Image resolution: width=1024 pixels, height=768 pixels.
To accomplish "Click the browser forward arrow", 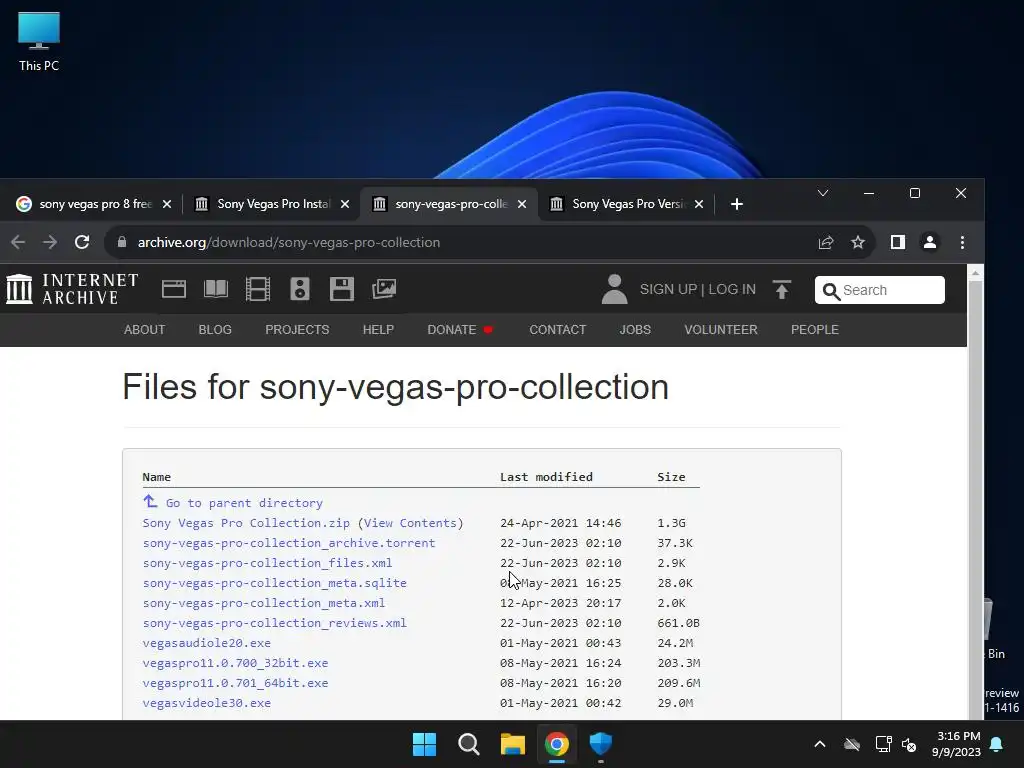I will point(50,242).
